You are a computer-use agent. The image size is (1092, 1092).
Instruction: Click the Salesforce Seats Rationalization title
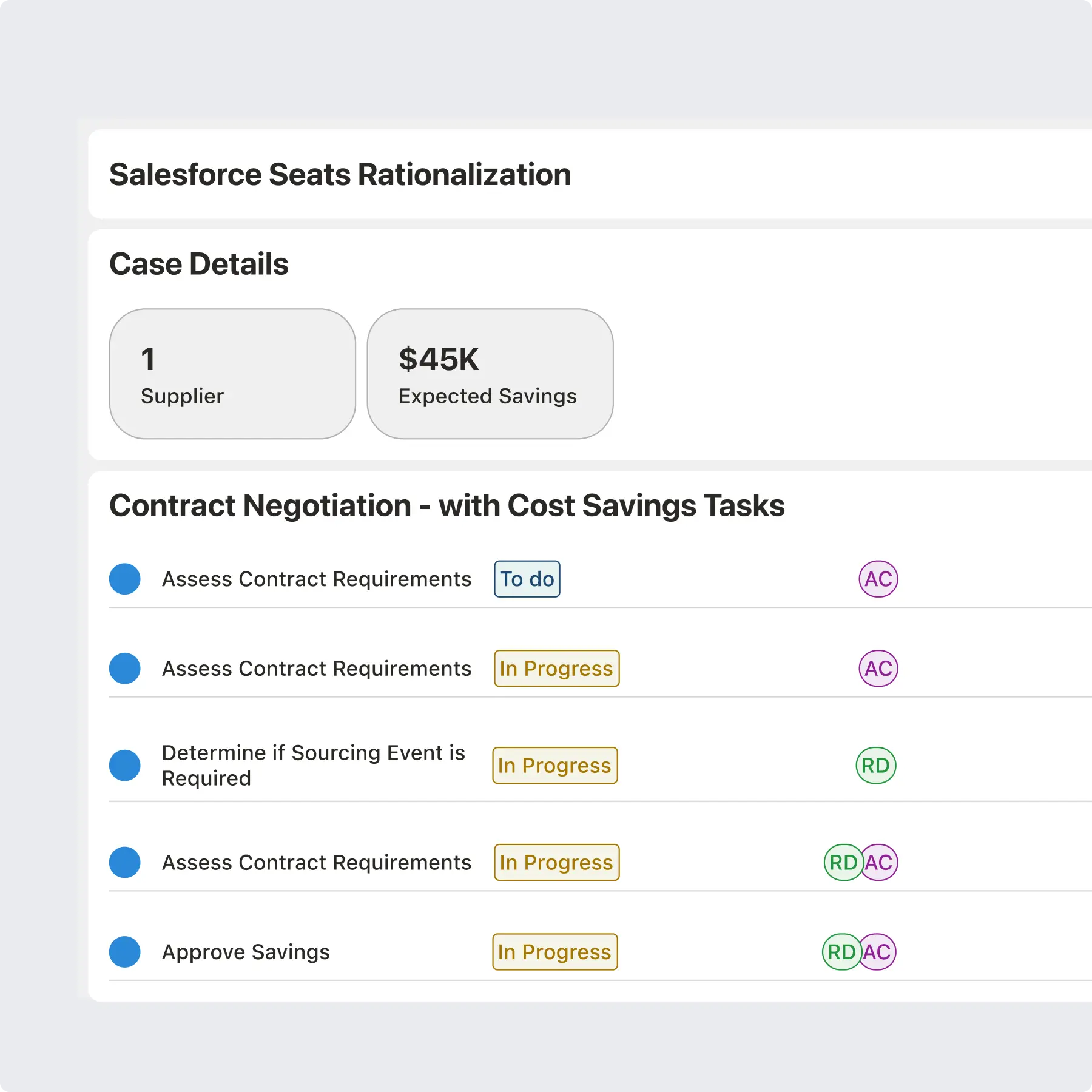coord(340,175)
